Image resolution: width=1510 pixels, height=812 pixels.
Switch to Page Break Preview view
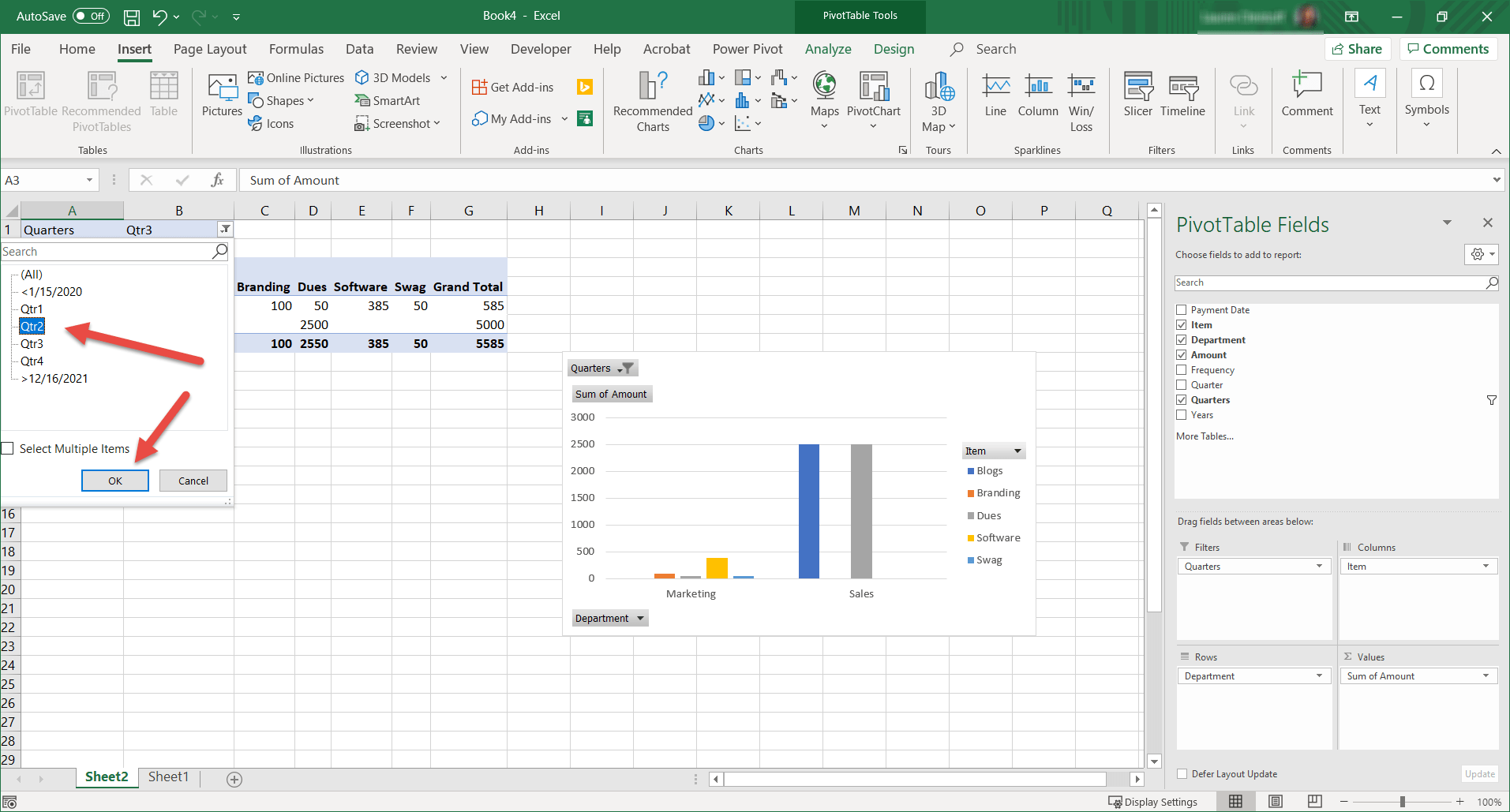pos(1314,802)
